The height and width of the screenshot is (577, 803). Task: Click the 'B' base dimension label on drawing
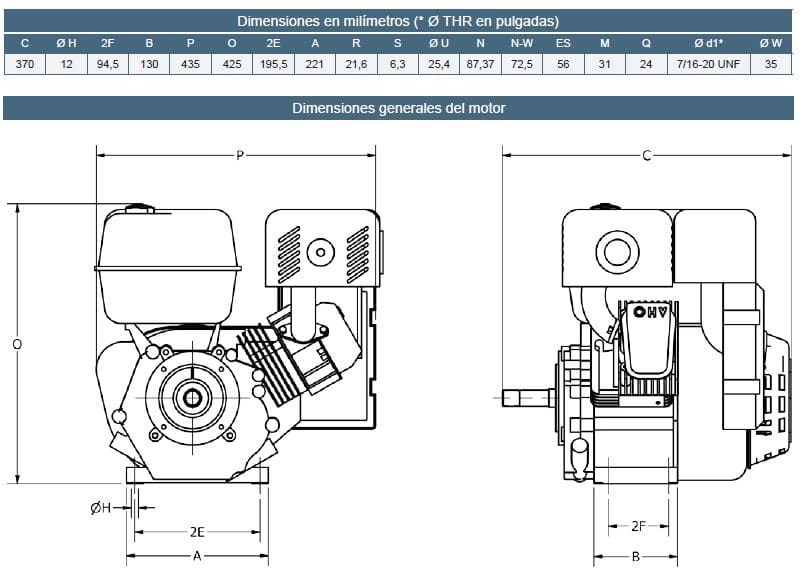[x=636, y=557]
